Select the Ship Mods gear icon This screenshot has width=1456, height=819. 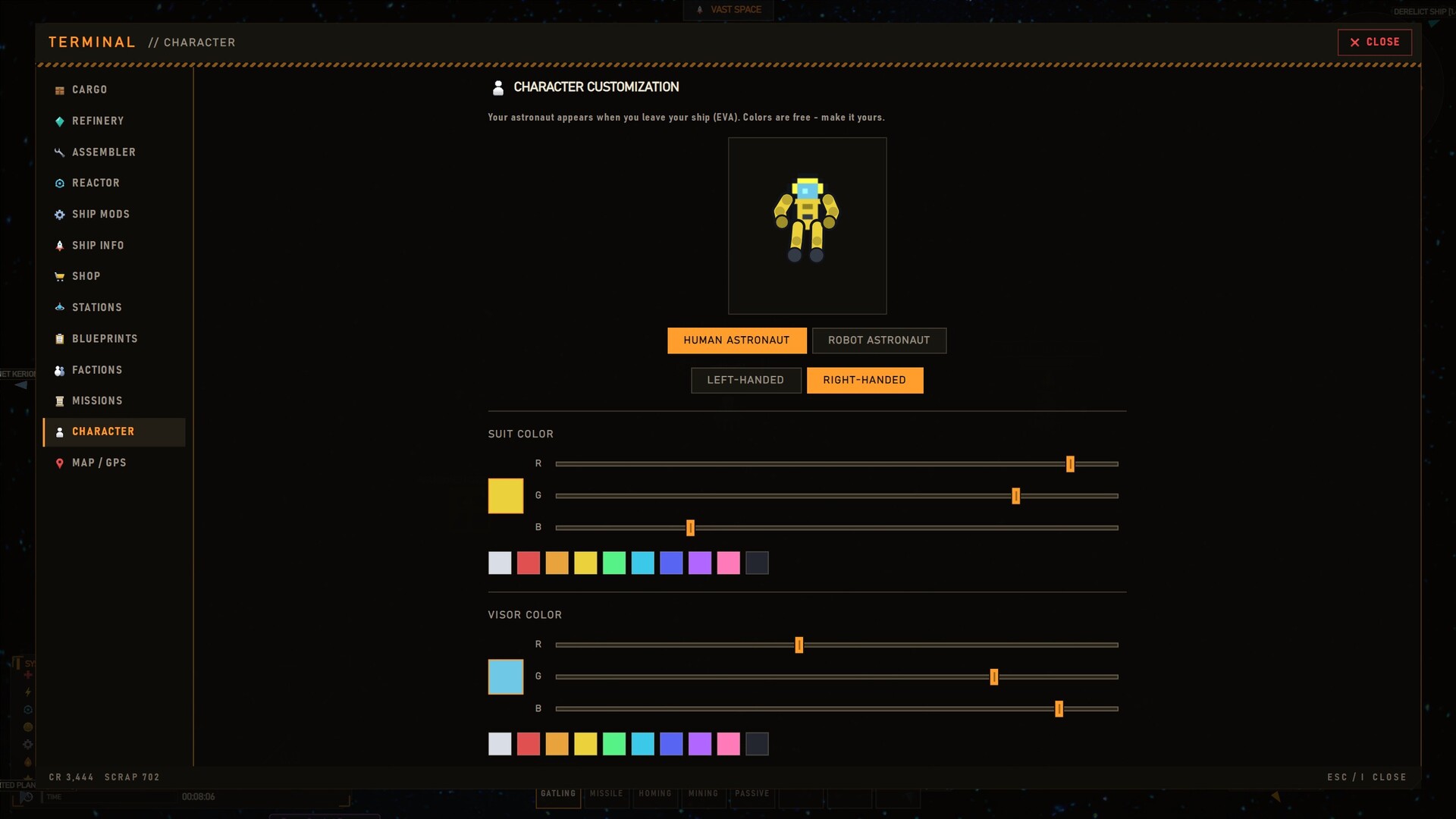click(x=59, y=215)
